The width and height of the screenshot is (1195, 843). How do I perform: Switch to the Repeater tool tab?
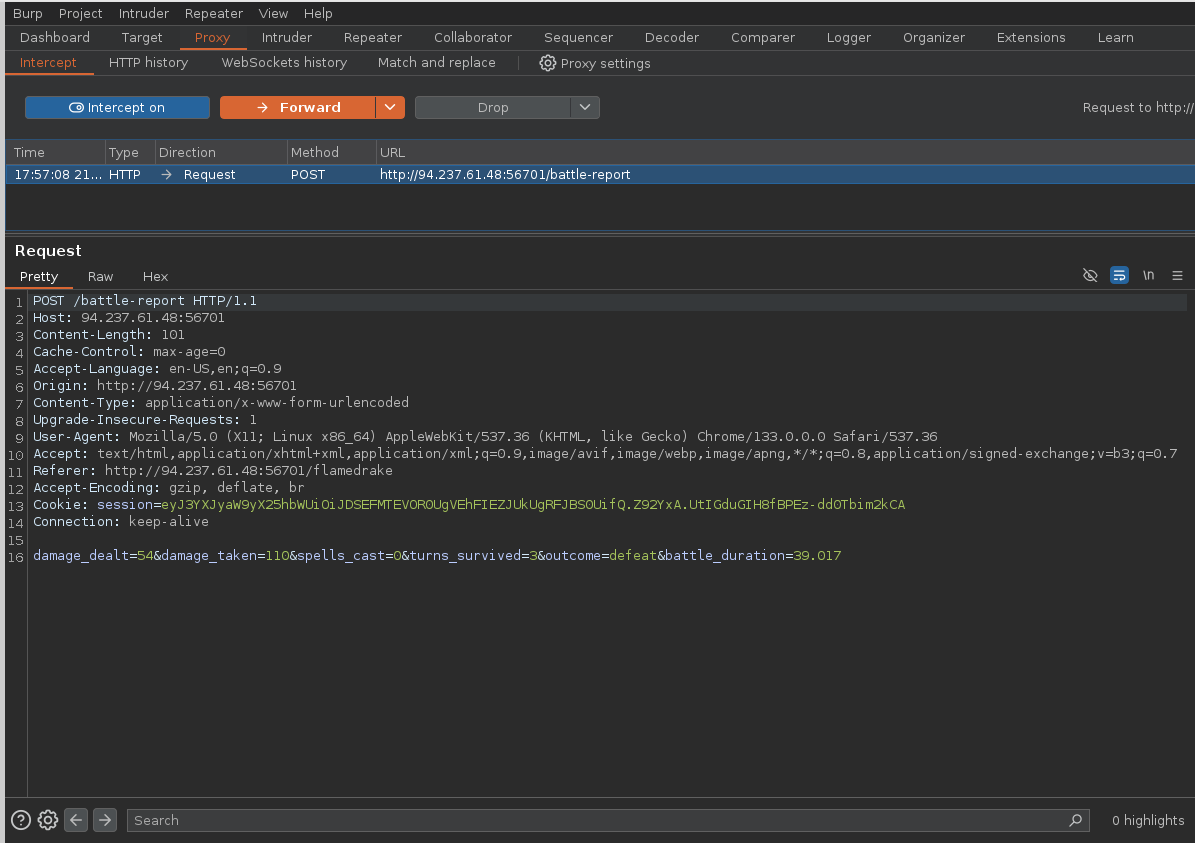373,37
